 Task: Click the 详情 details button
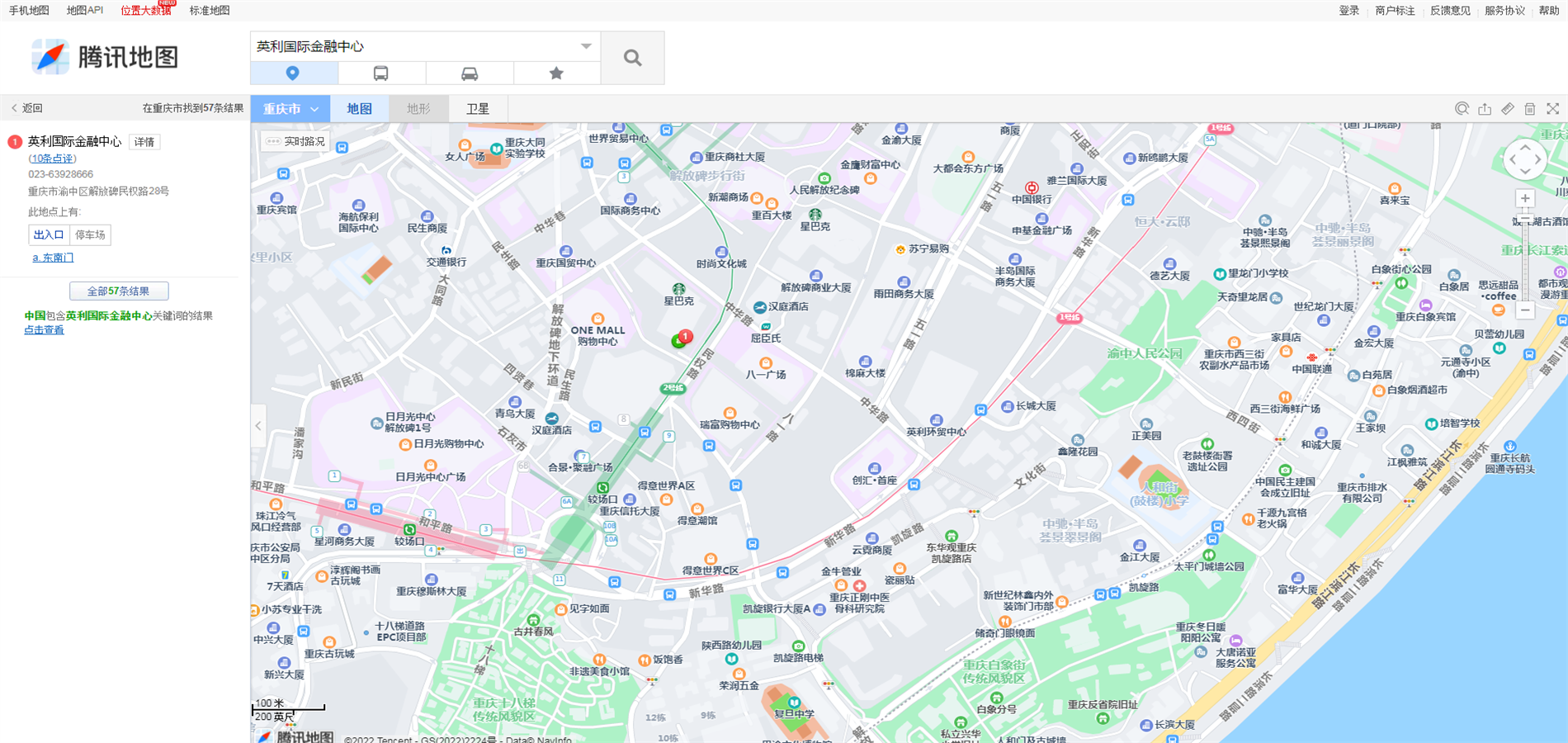(144, 142)
